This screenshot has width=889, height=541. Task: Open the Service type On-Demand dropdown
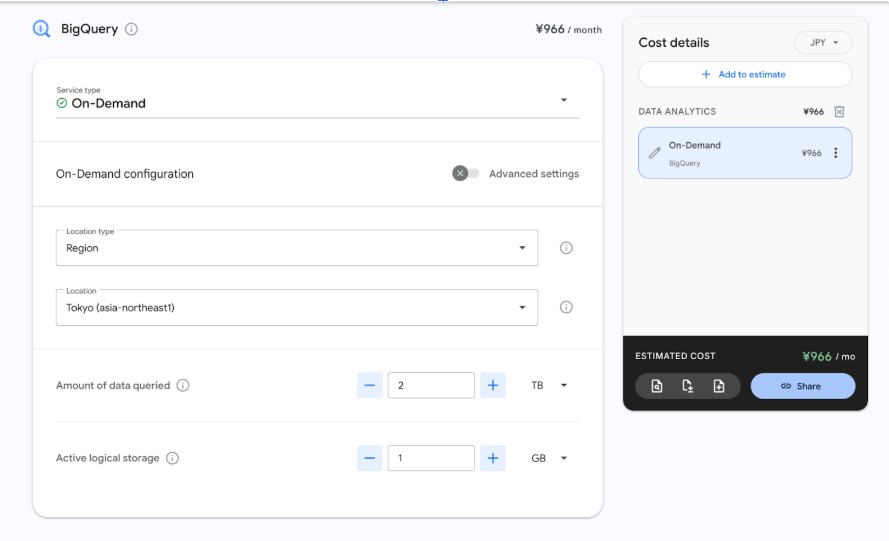(x=317, y=102)
